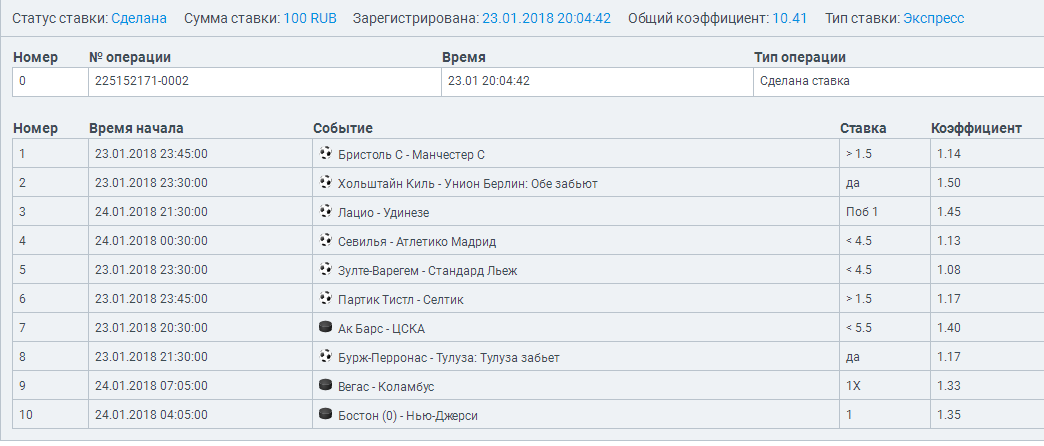Click the Время начала column header

[x=136, y=128]
